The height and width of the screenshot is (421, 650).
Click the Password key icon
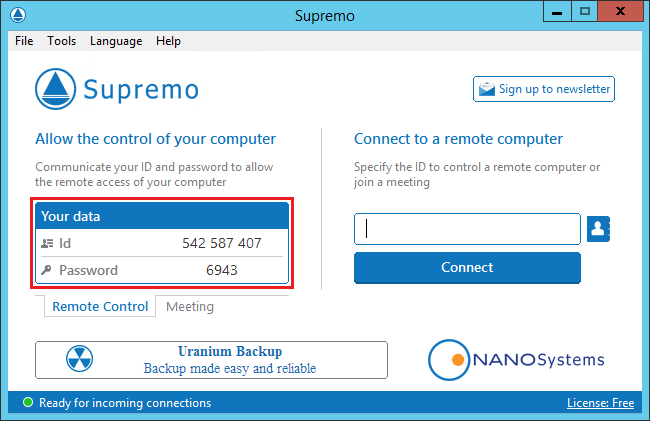pyautogui.click(x=46, y=270)
